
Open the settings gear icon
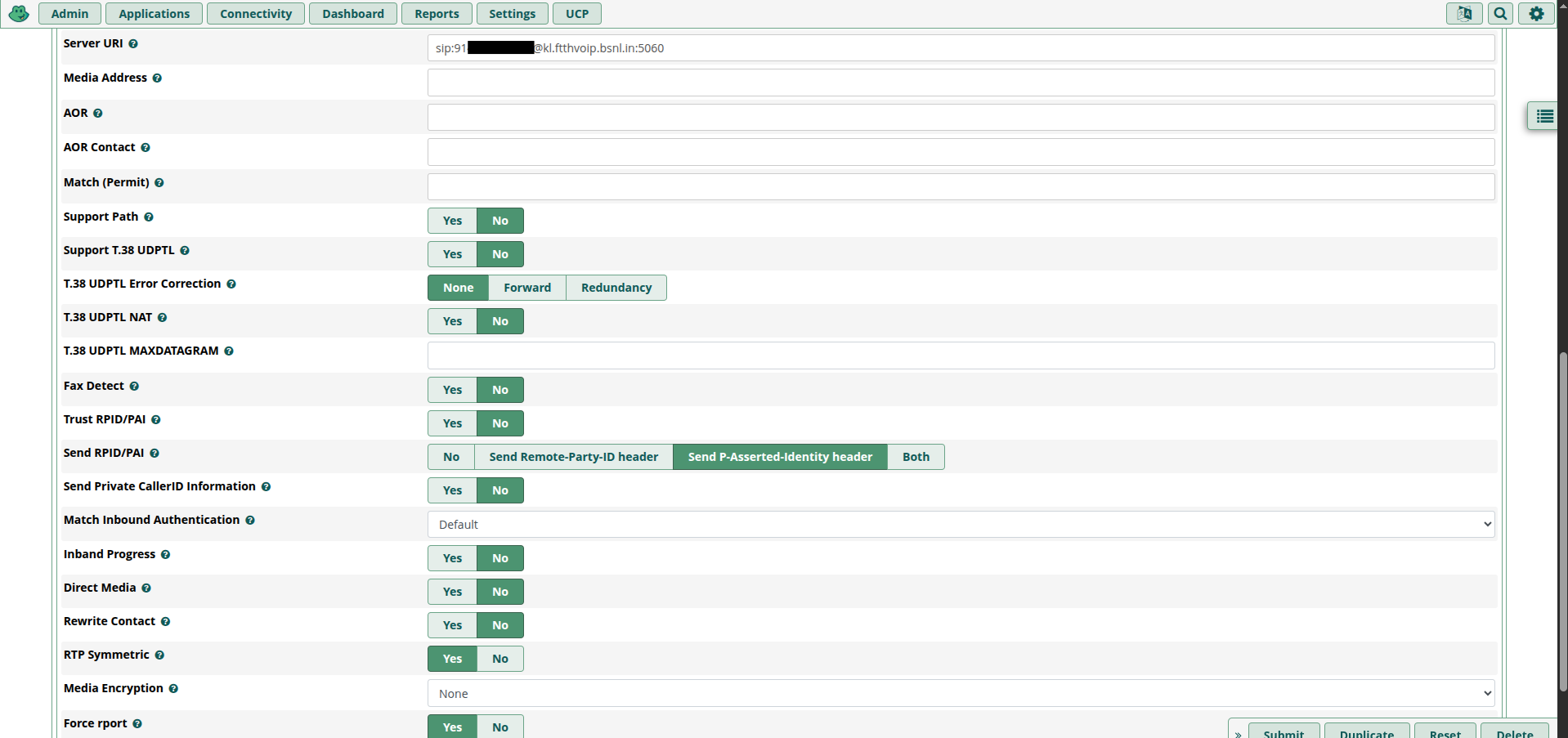coord(1536,14)
